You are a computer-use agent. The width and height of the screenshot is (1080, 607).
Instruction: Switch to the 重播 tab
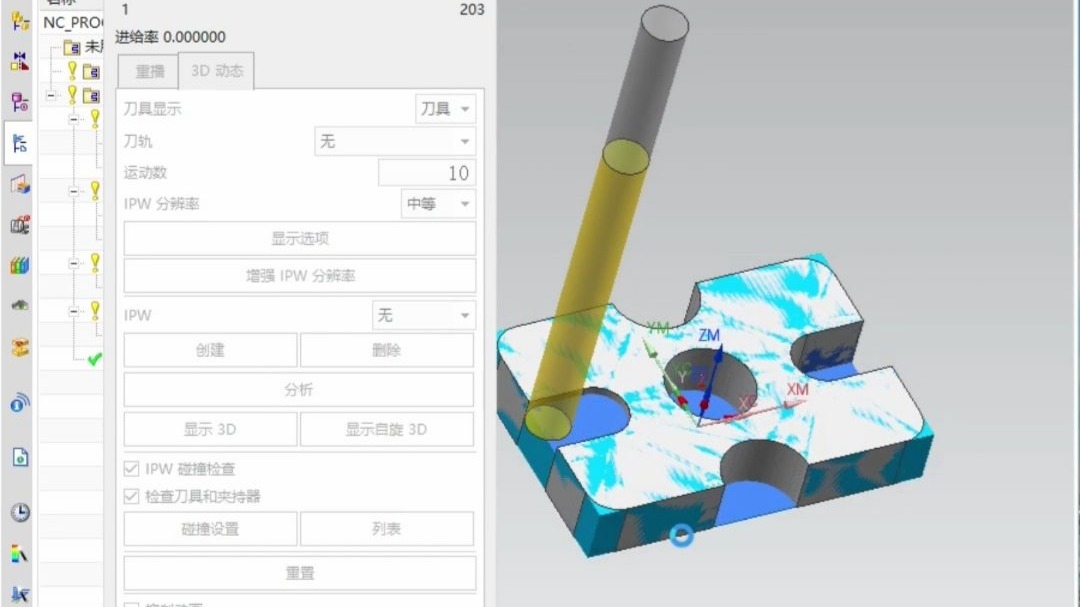pos(149,72)
